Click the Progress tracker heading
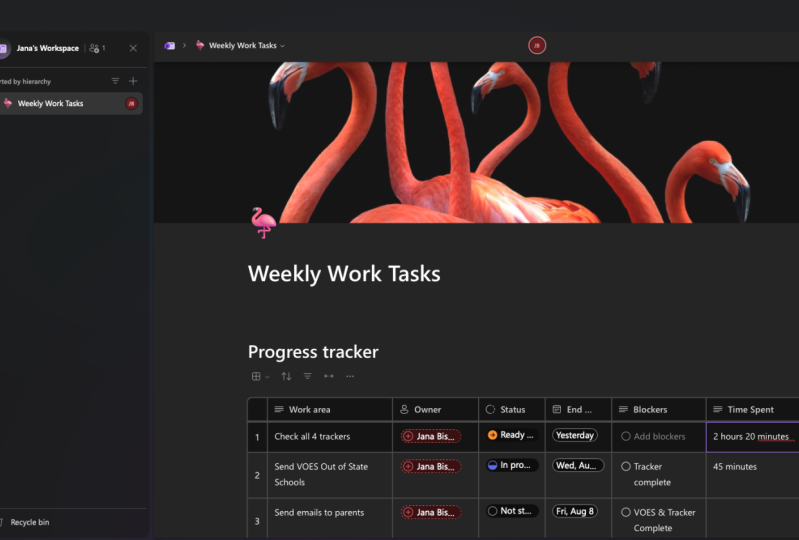Viewport: 799px width, 540px height. 313,352
